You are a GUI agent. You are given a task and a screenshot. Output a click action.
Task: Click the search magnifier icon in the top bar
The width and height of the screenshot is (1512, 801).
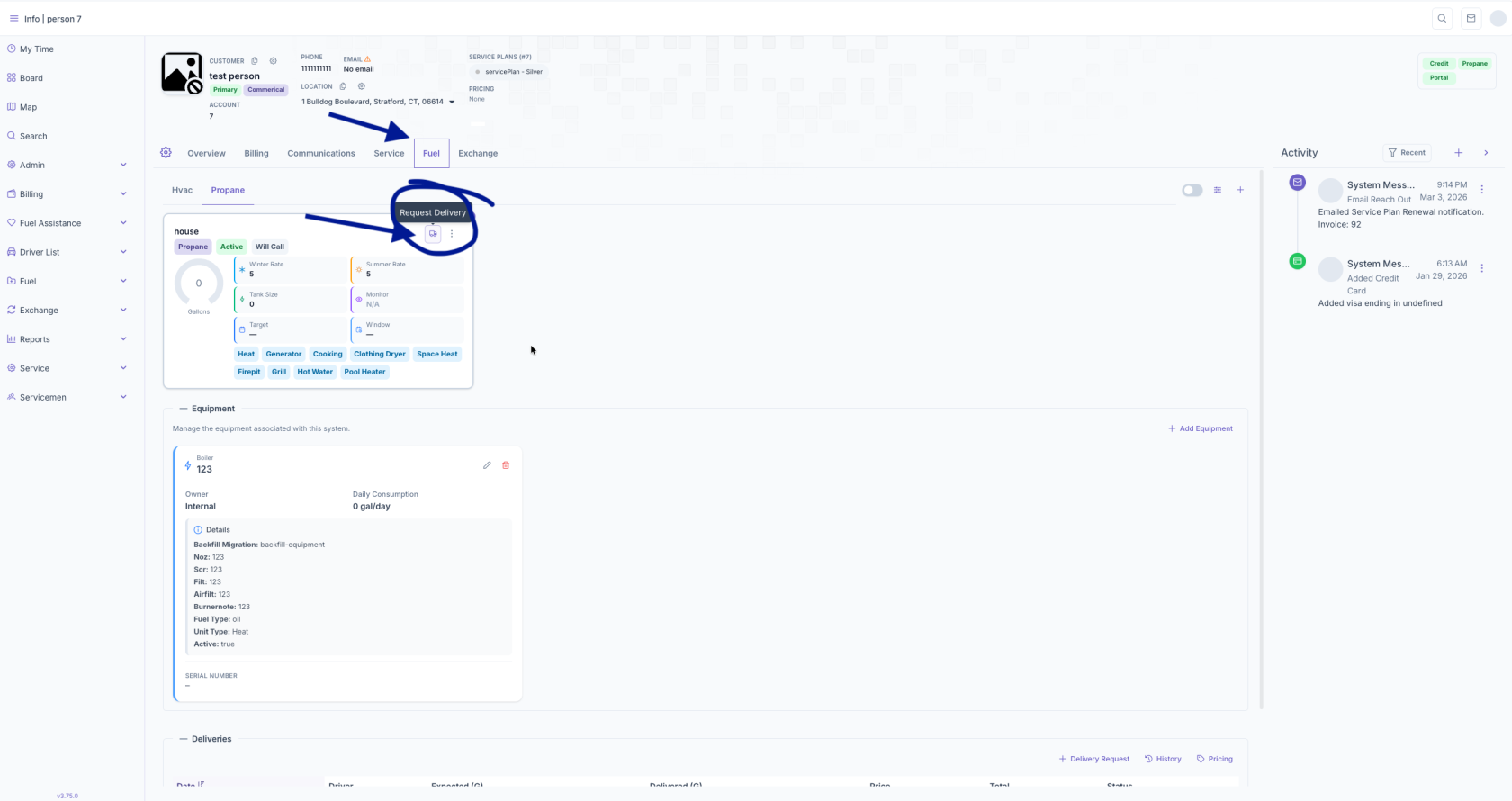[1442, 19]
